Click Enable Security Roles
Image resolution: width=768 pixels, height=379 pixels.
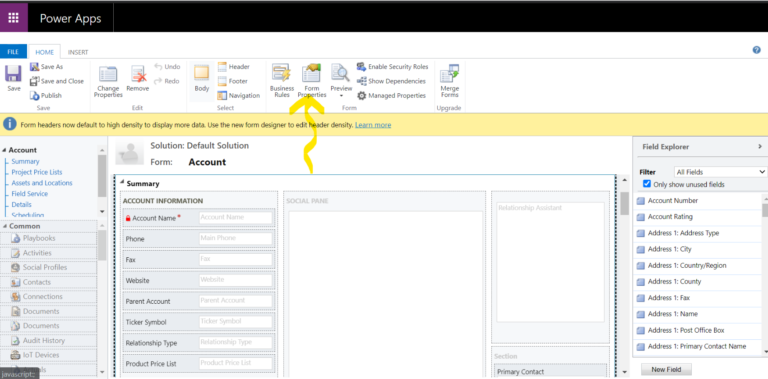392,67
